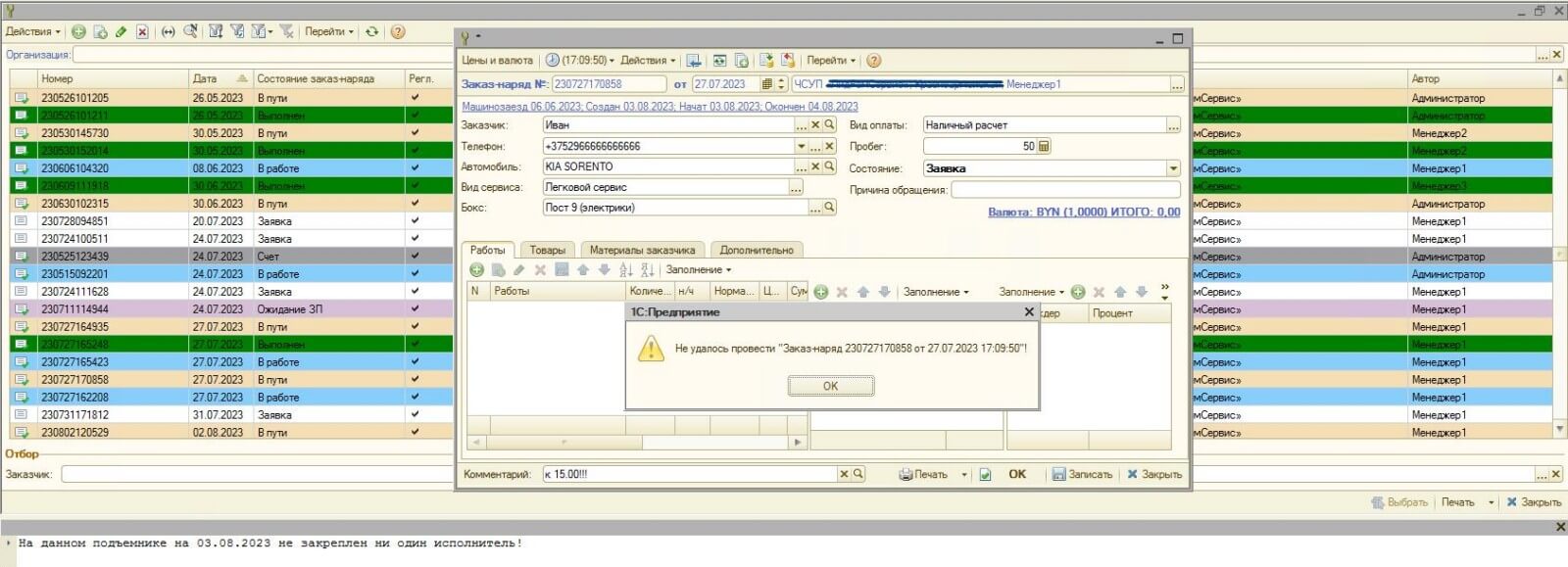
Task: Open the magnifier lookup for Бокс field
Action: [x=829, y=208]
